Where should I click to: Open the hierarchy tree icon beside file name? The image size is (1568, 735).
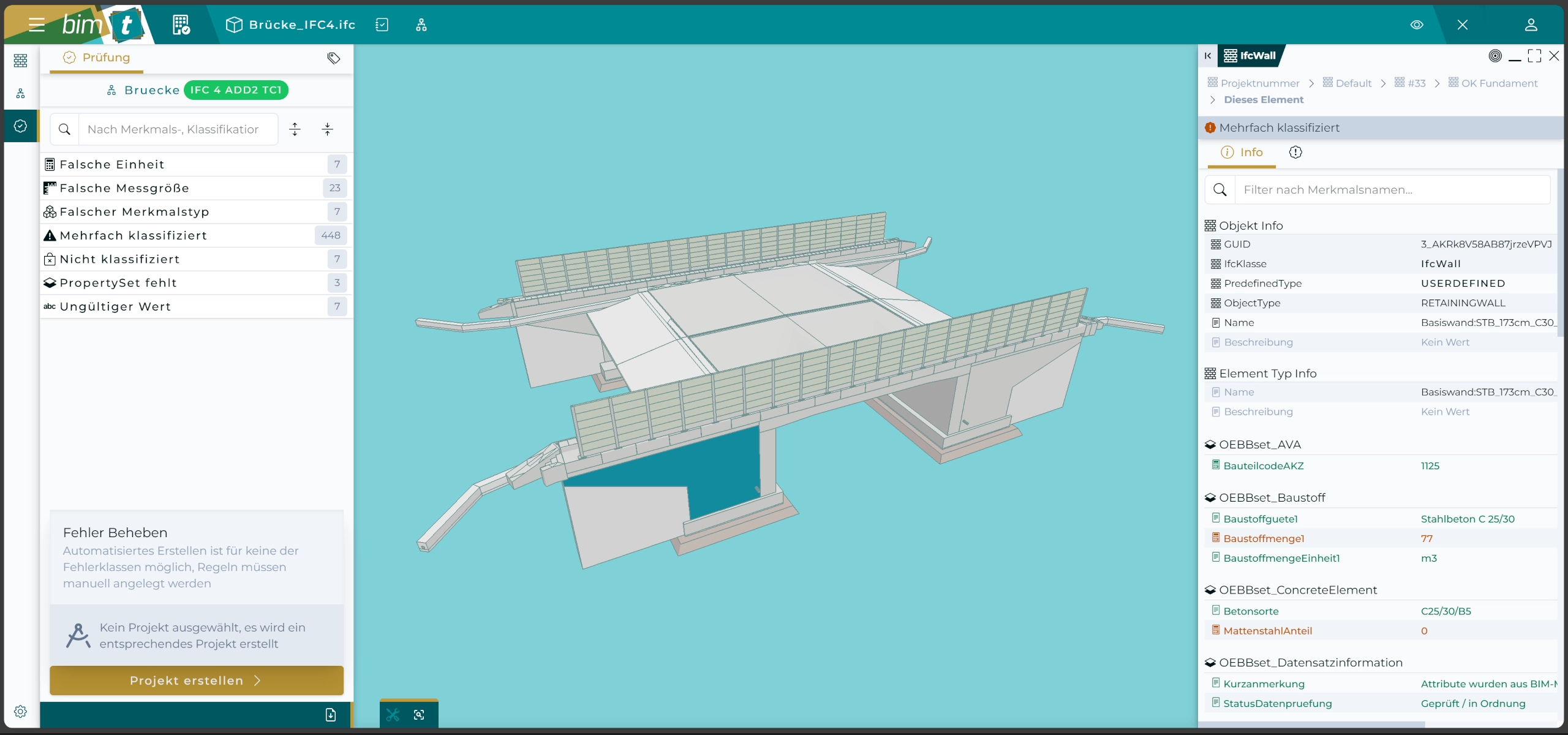(421, 24)
